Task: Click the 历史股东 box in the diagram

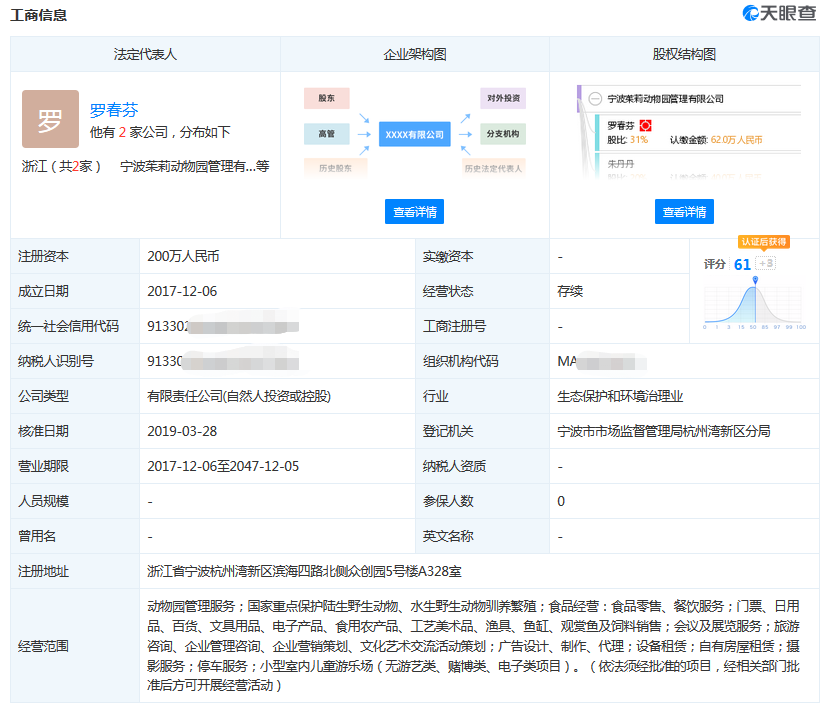Action: 326,167
